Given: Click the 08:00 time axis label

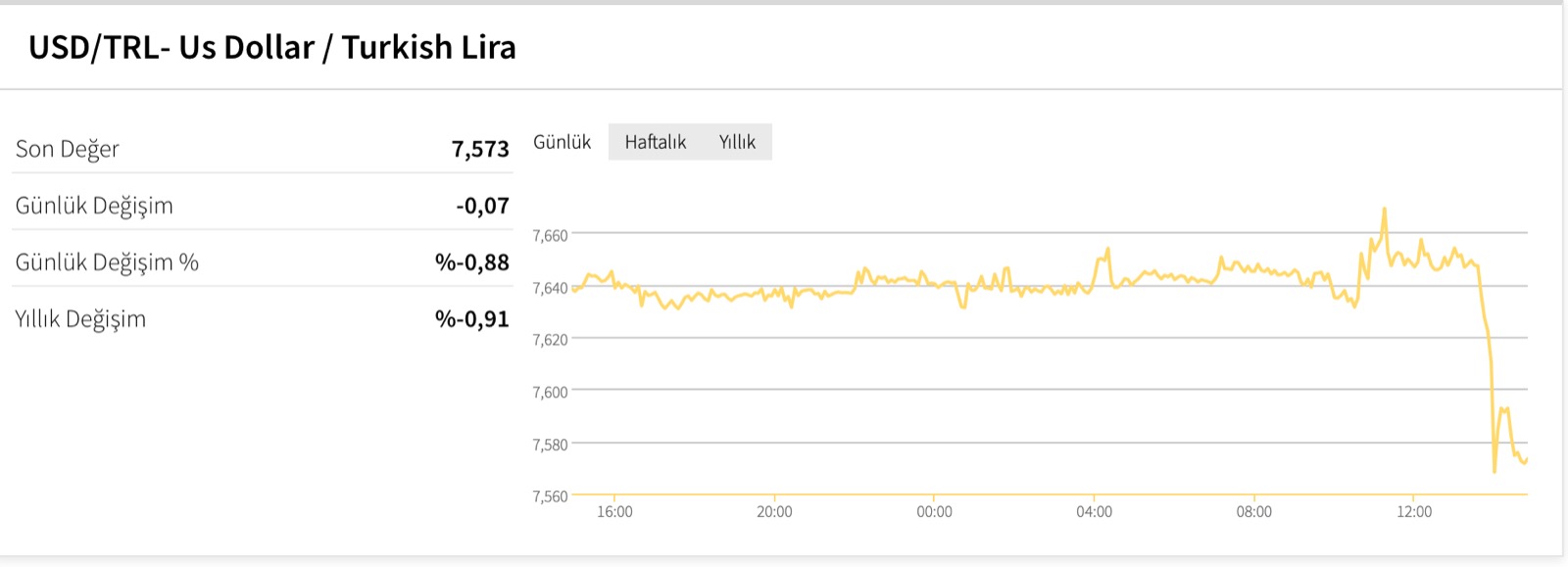Looking at the screenshot, I should click(x=1253, y=512).
